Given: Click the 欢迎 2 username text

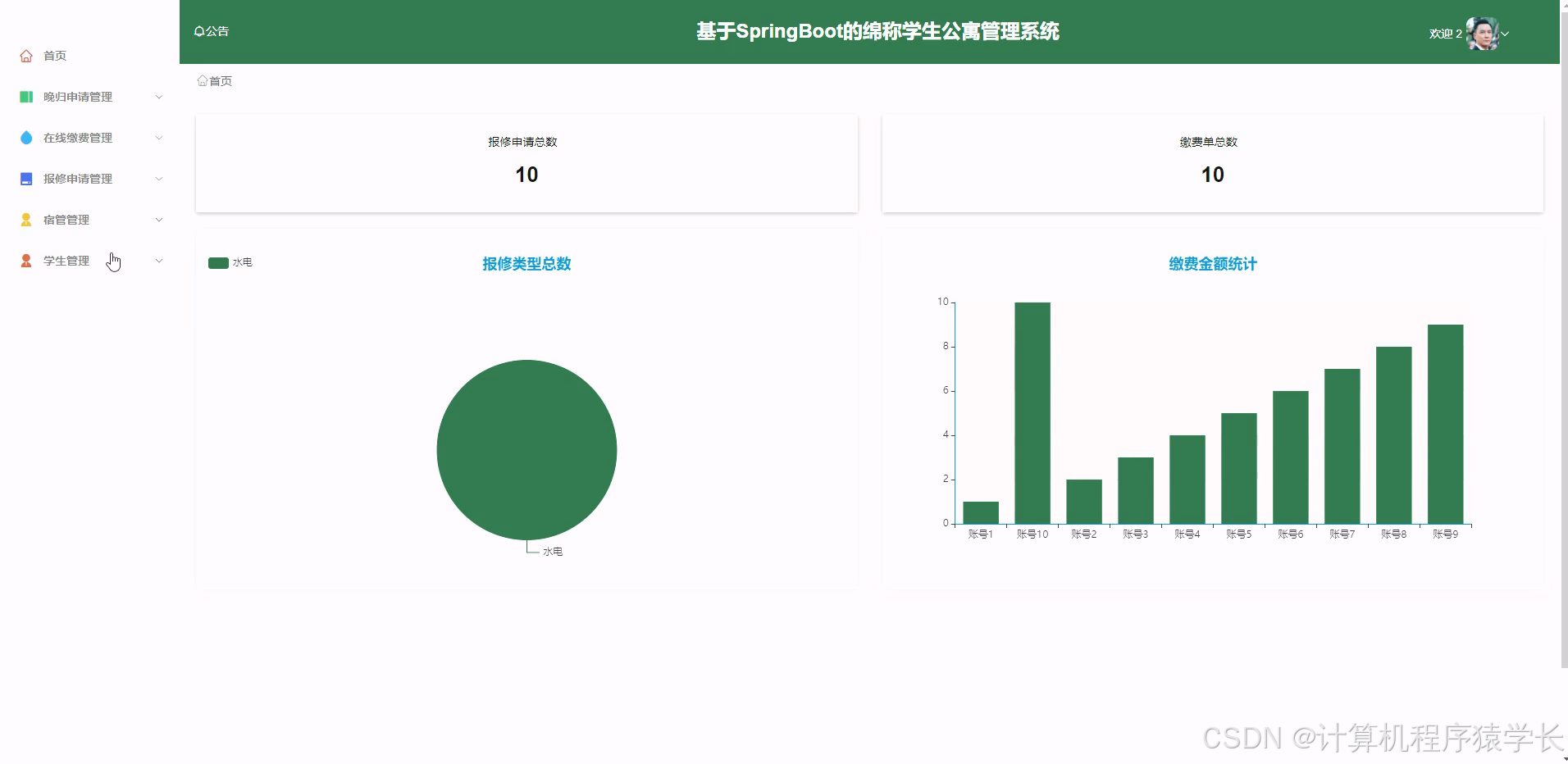Looking at the screenshot, I should point(1444,34).
